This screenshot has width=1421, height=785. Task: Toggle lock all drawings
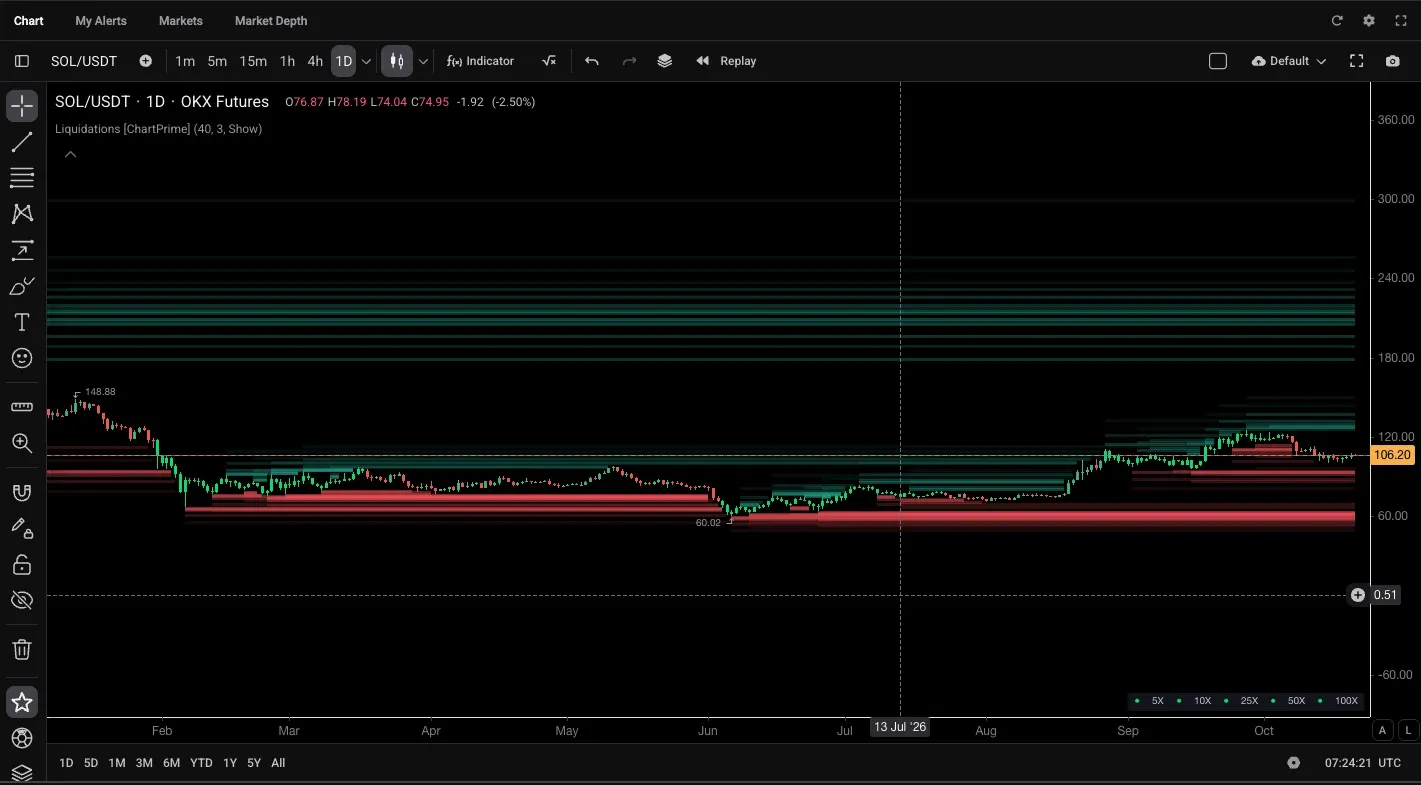click(x=22, y=565)
